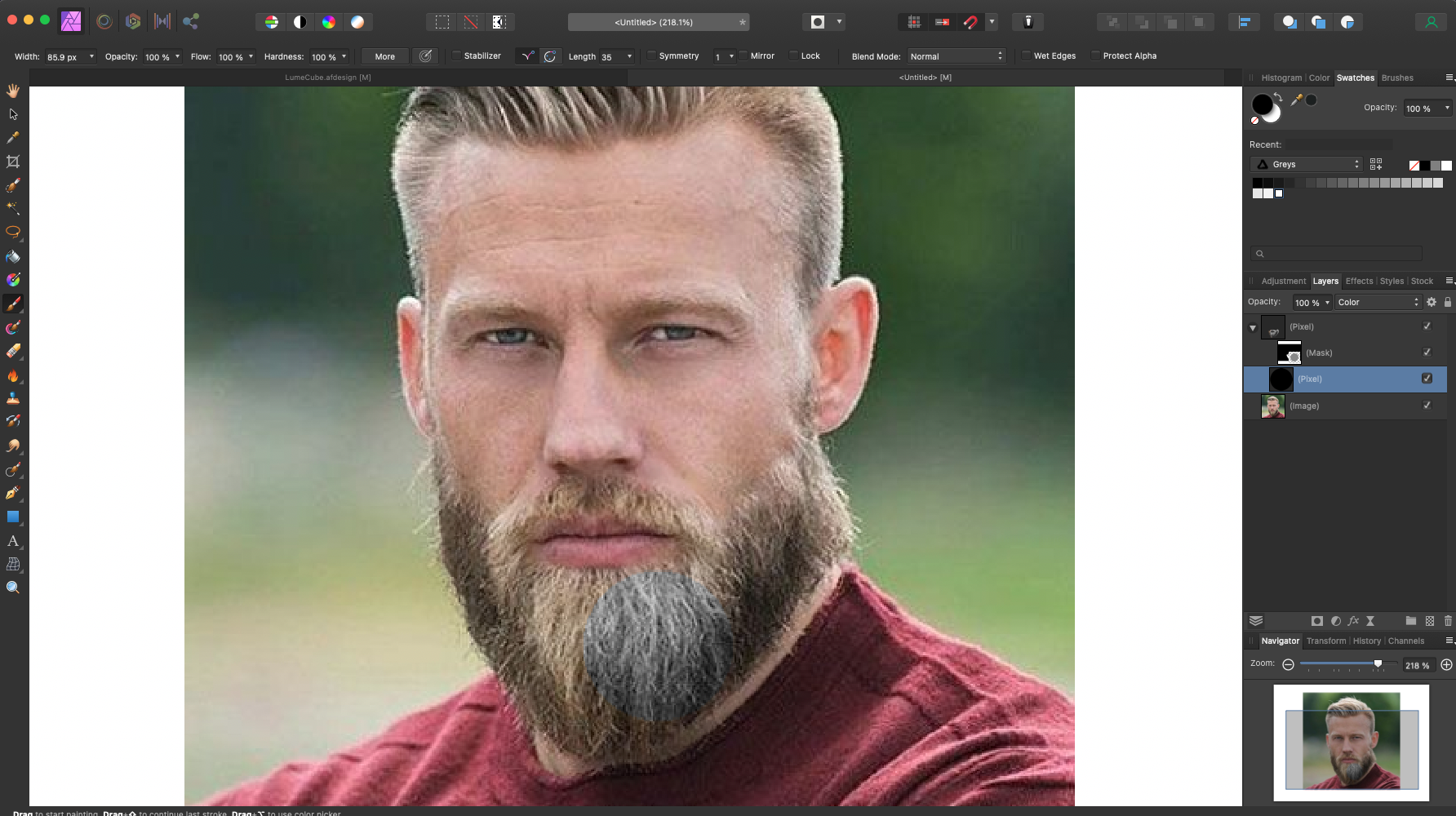Switch to the Brushes tab
The height and width of the screenshot is (816, 1456).
pyautogui.click(x=1397, y=78)
